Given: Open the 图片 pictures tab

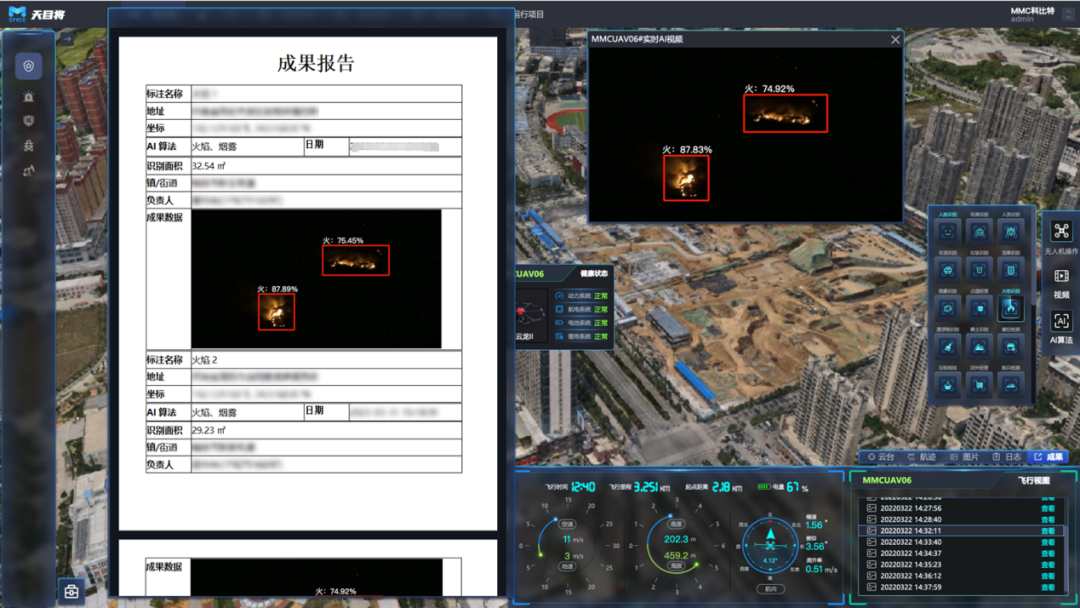Looking at the screenshot, I should (964, 457).
